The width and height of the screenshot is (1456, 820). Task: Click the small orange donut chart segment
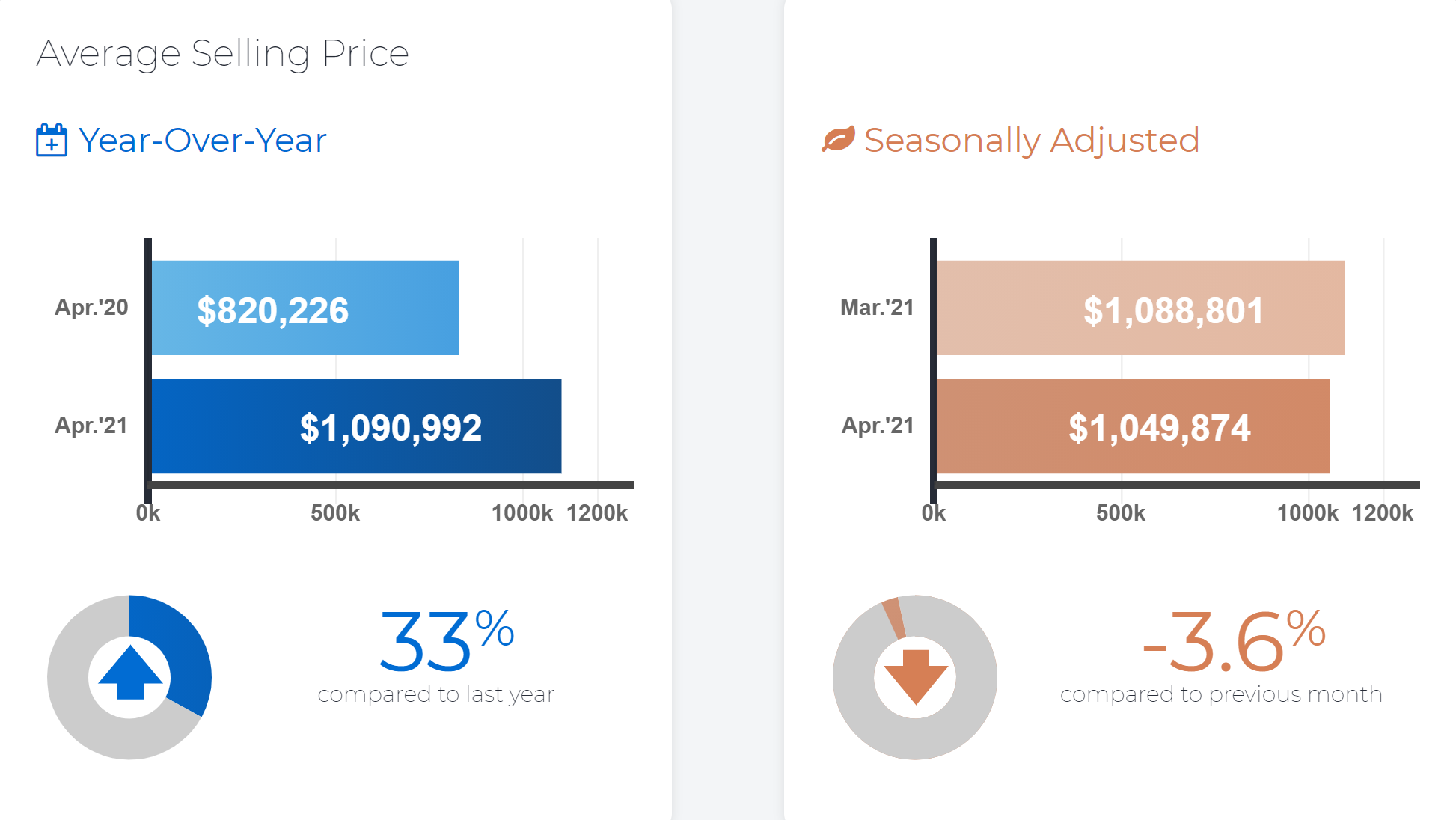pyautogui.click(x=893, y=617)
